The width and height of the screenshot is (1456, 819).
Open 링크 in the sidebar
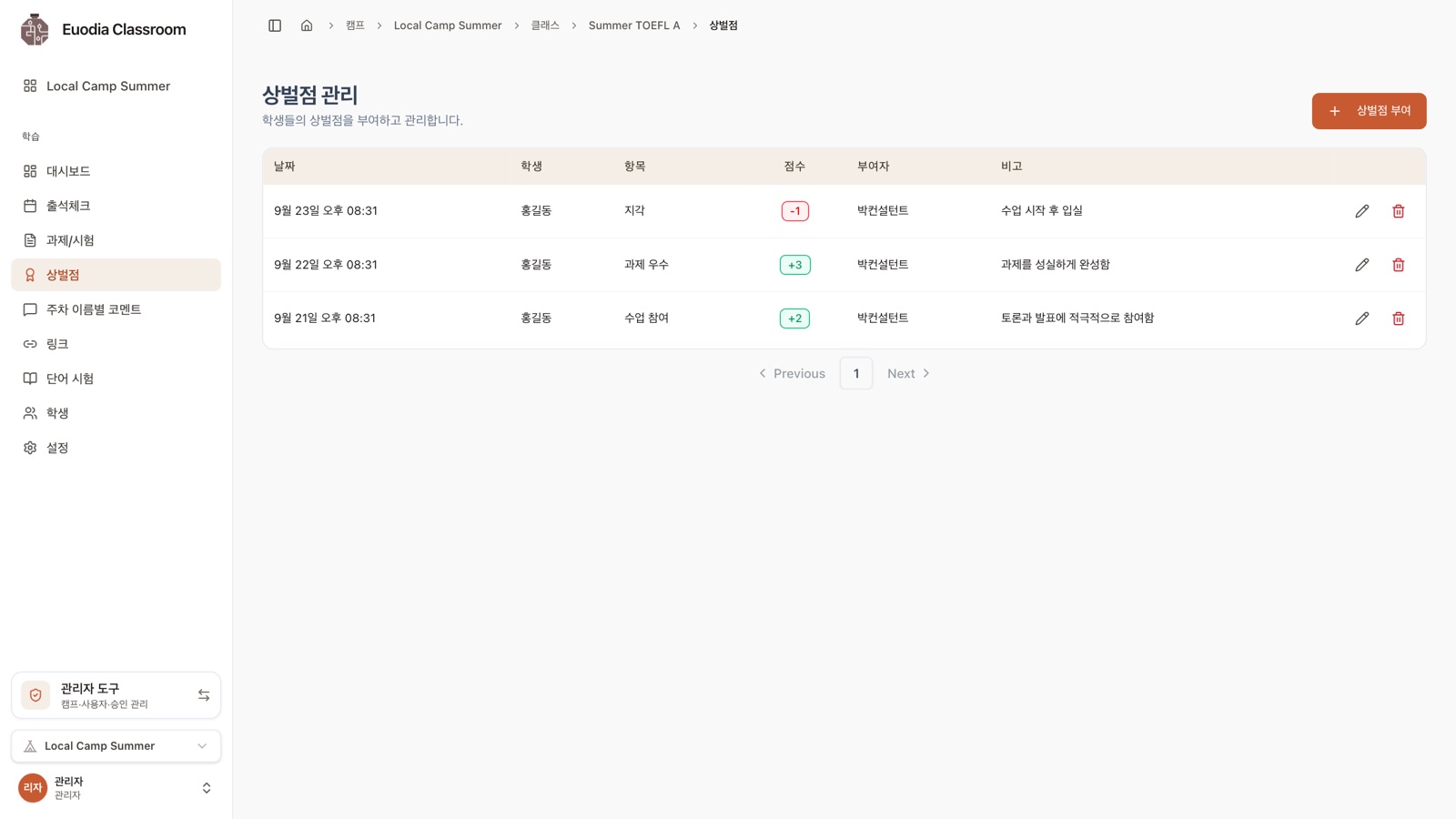coord(116,344)
